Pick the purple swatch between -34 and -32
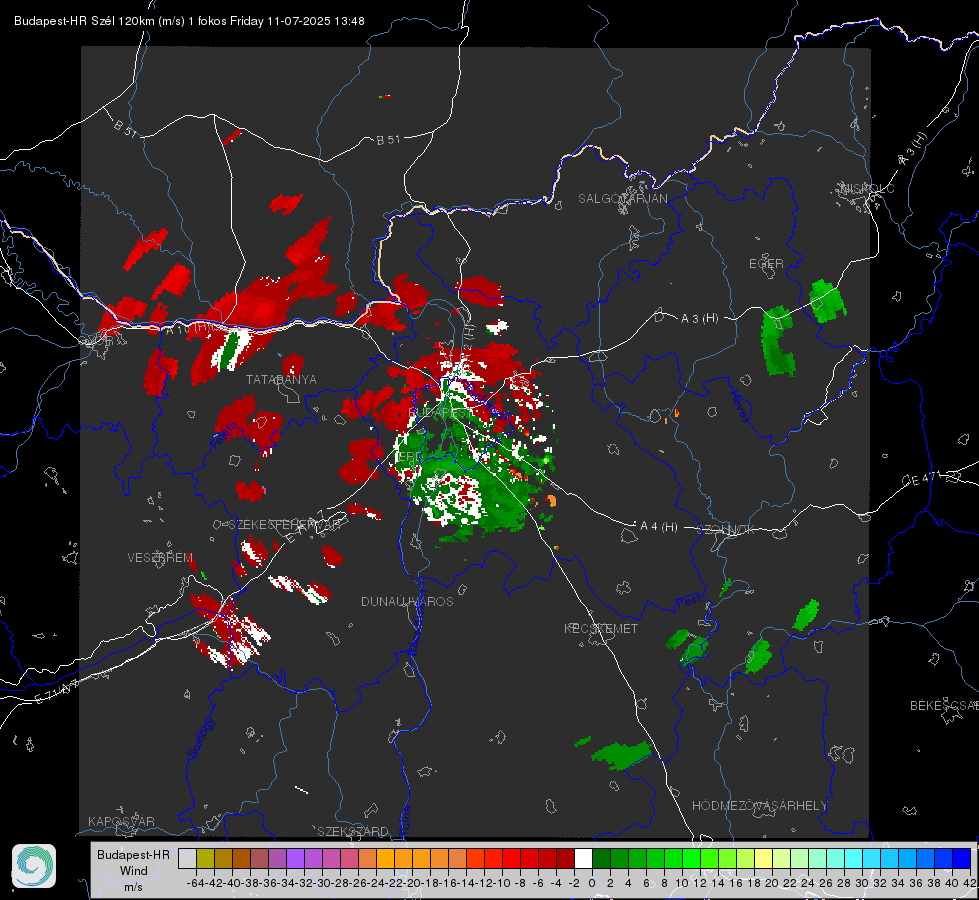979x900 pixels. coord(295,859)
